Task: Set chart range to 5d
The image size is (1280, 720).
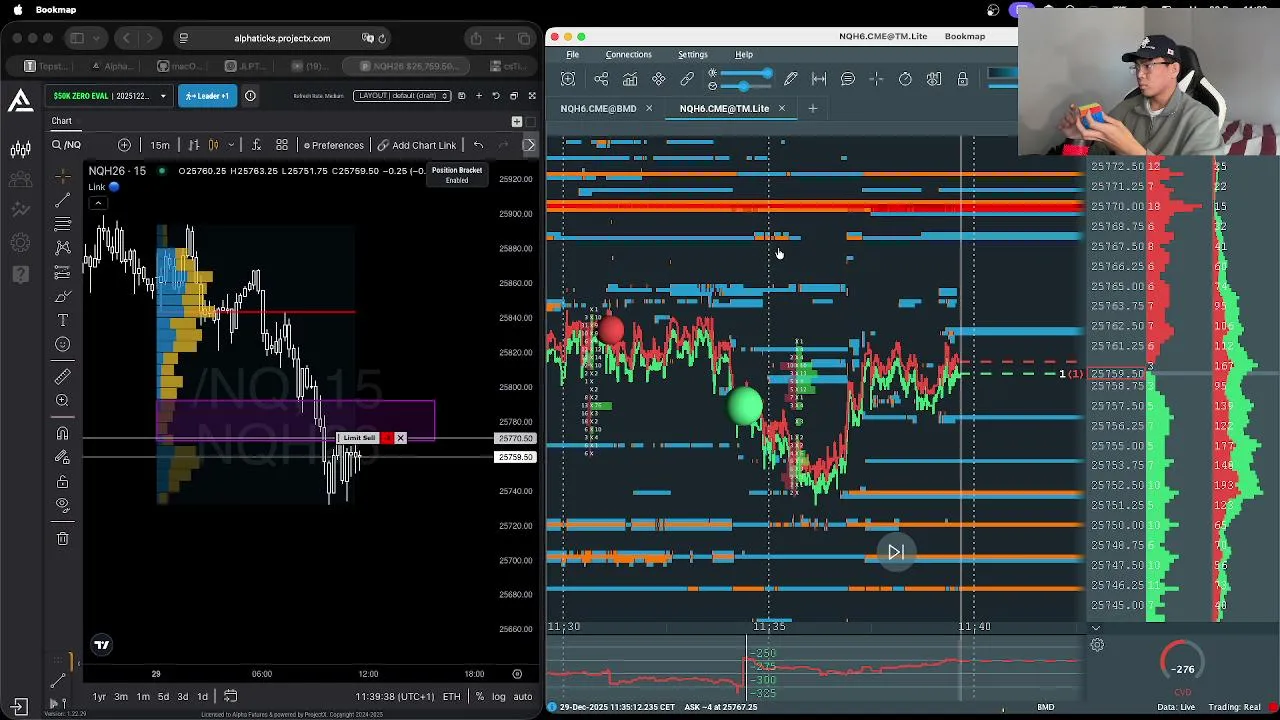Action: point(163,696)
